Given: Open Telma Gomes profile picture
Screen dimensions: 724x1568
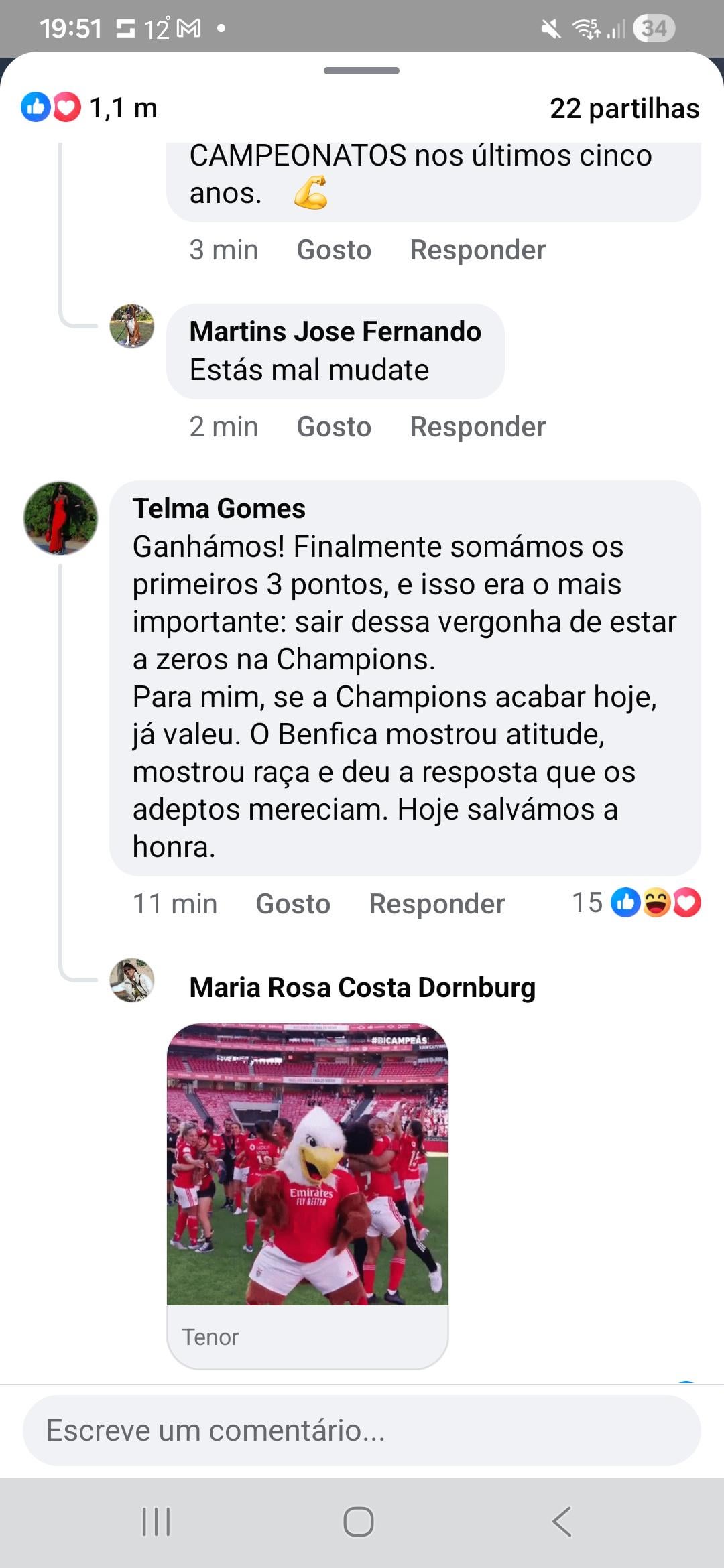Looking at the screenshot, I should (x=60, y=518).
